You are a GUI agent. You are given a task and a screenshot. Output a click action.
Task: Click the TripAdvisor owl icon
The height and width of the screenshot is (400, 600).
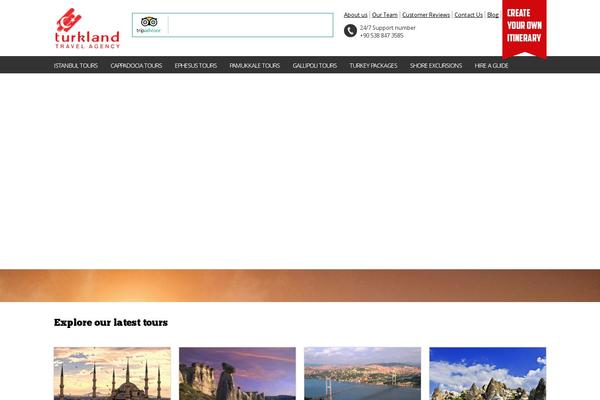pyautogui.click(x=149, y=22)
